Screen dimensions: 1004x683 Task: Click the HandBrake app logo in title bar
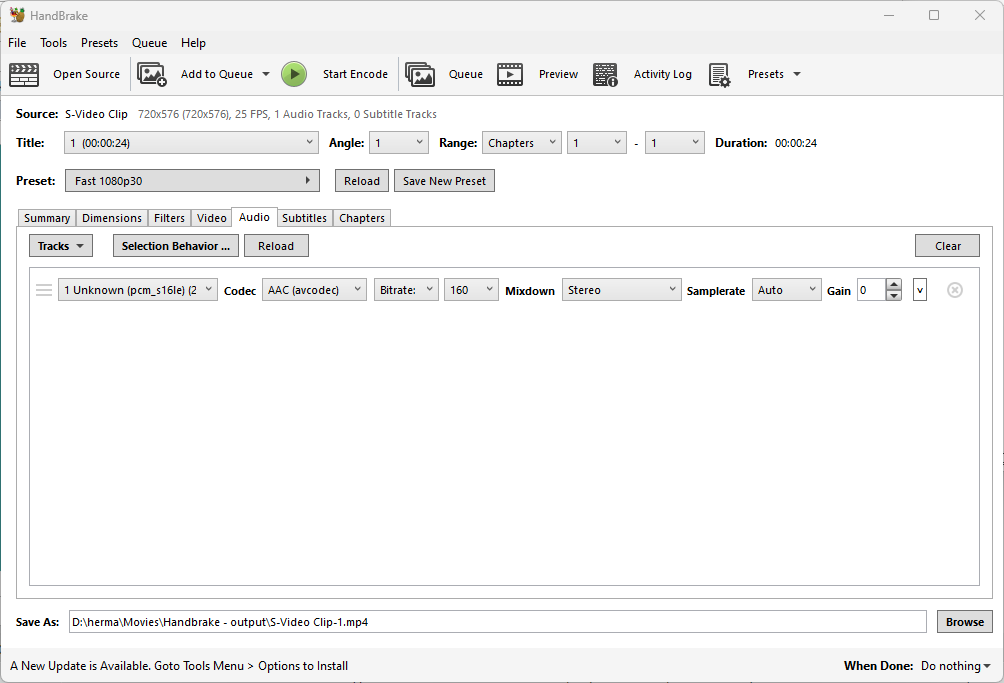[x=17, y=15]
